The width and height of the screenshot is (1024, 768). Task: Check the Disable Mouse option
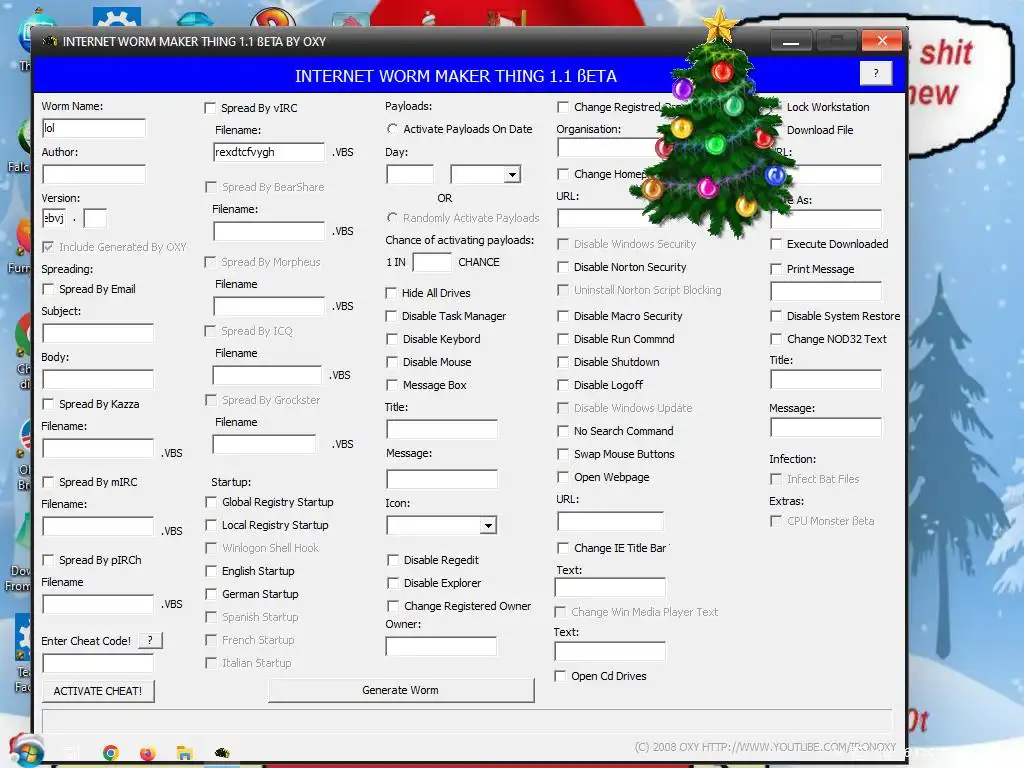(392, 362)
